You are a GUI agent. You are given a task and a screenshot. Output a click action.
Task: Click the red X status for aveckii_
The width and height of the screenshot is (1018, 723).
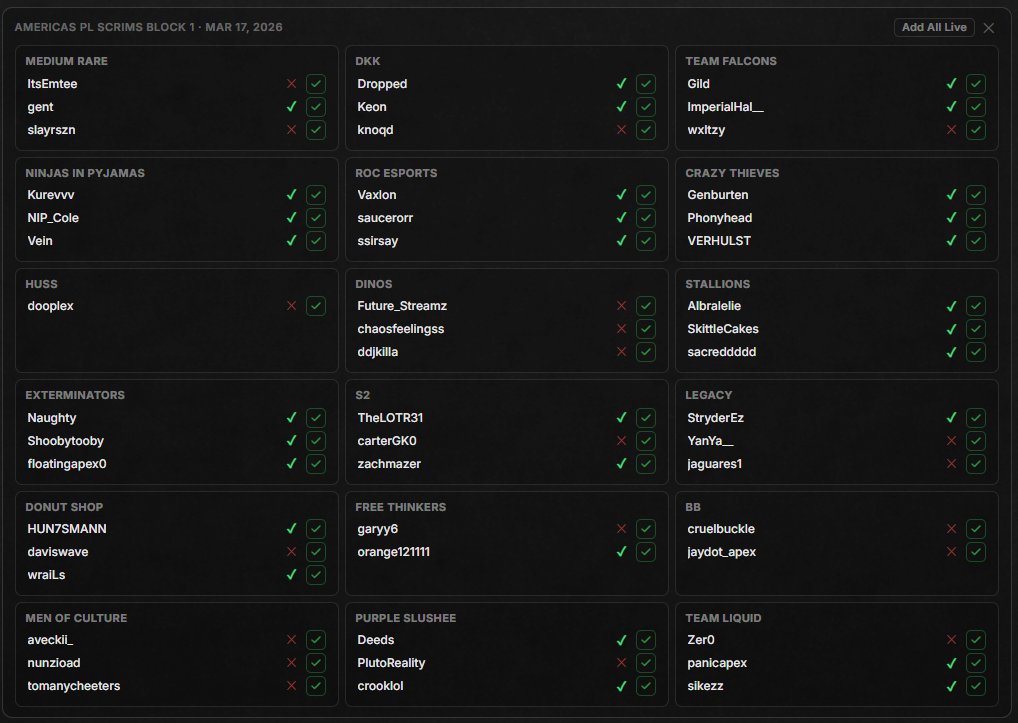[292, 640]
